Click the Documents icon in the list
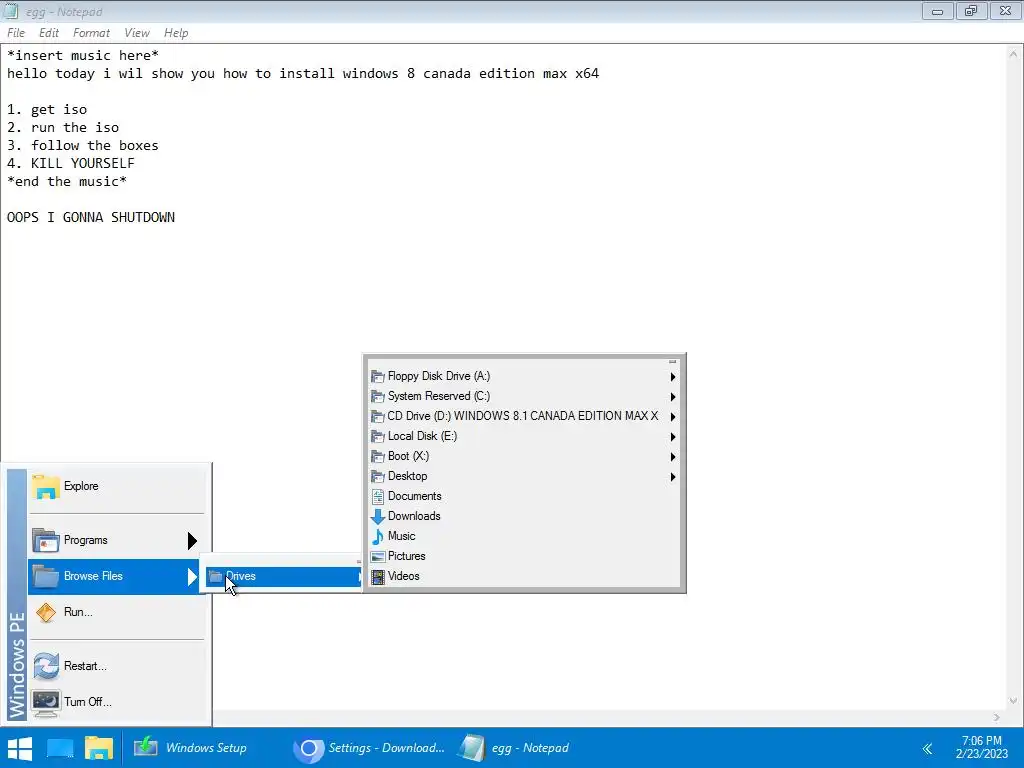 (377, 496)
